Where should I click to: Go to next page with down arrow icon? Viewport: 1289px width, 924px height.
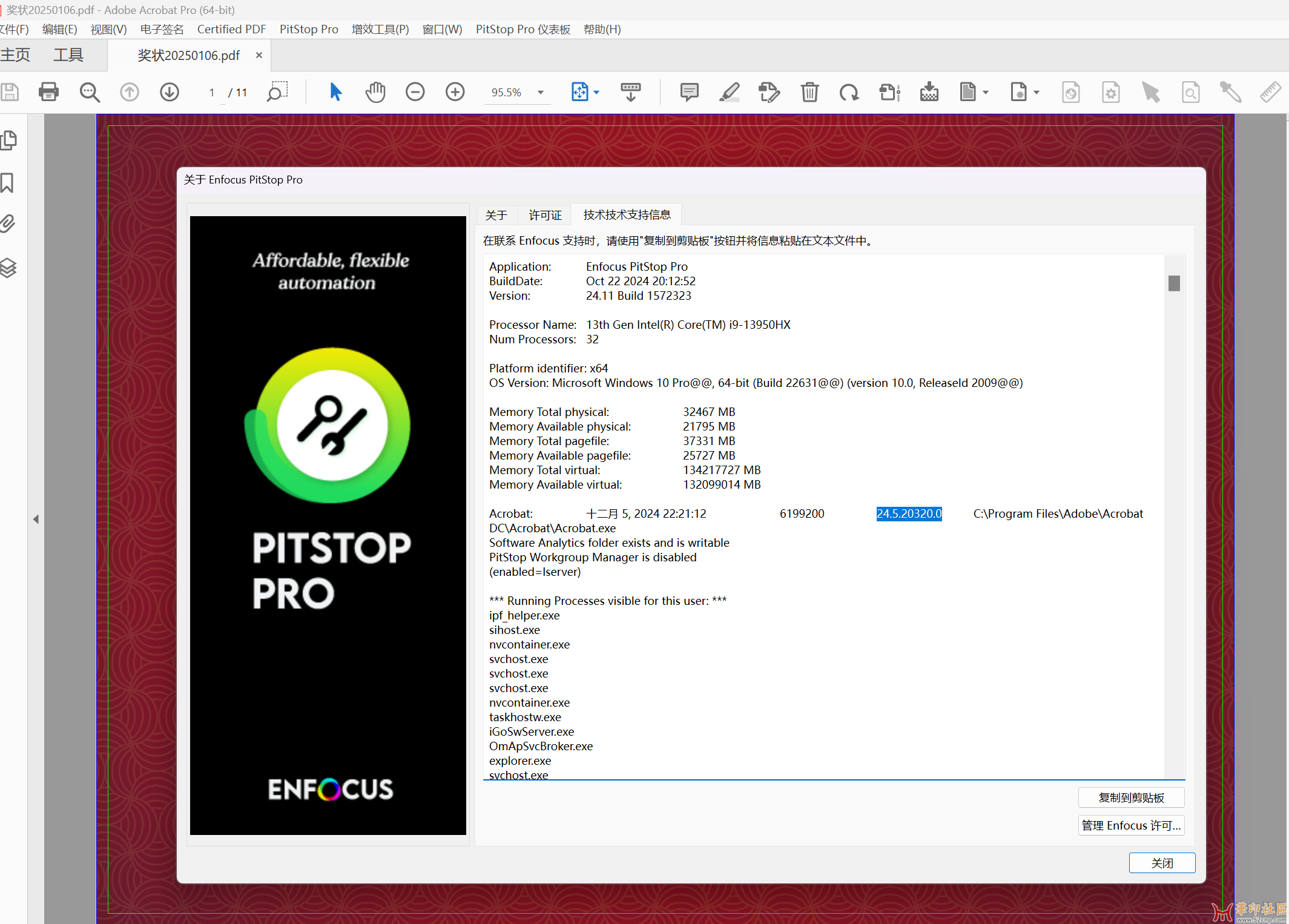click(x=170, y=92)
